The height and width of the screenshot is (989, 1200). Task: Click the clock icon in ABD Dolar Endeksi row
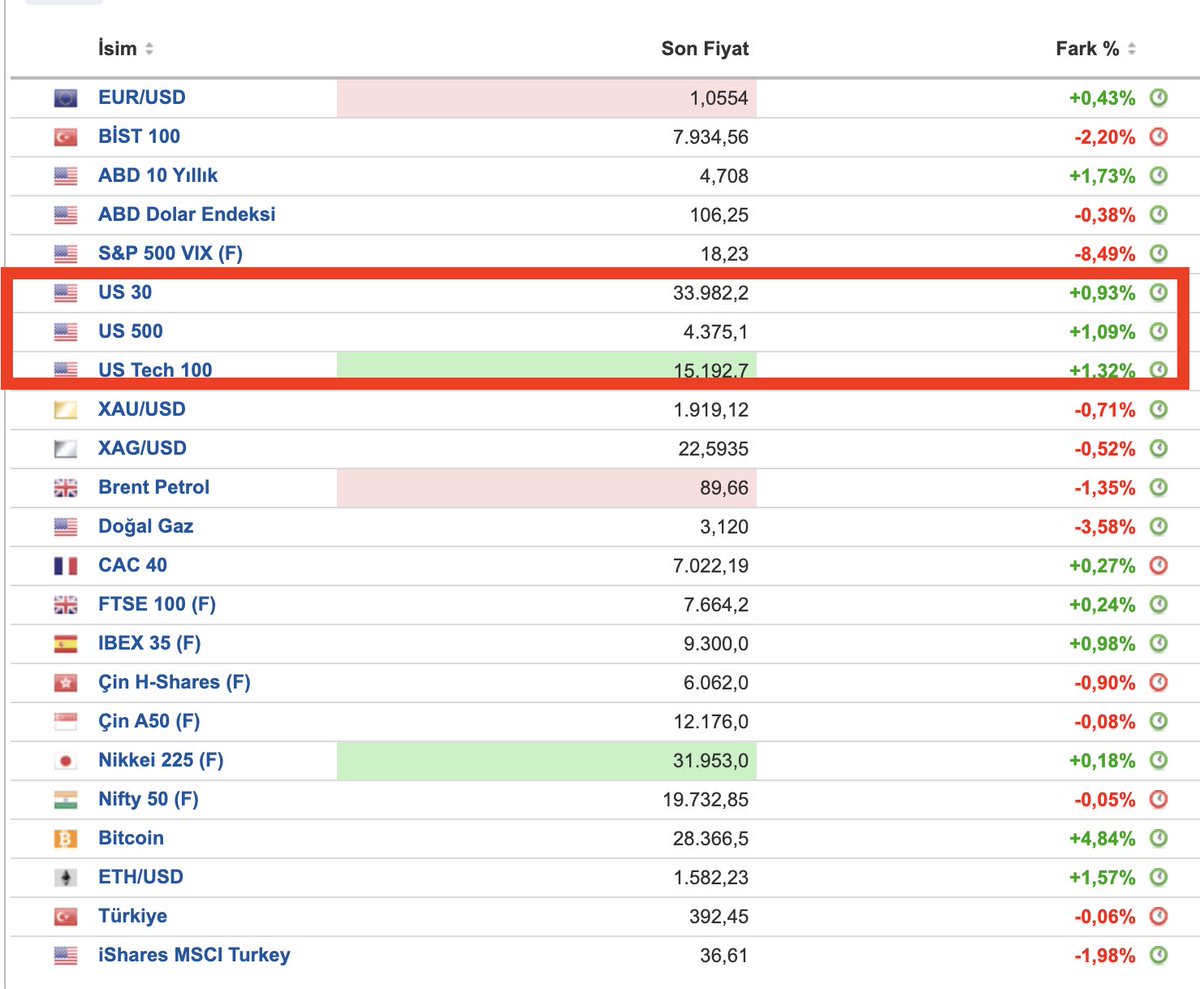[x=1159, y=215]
